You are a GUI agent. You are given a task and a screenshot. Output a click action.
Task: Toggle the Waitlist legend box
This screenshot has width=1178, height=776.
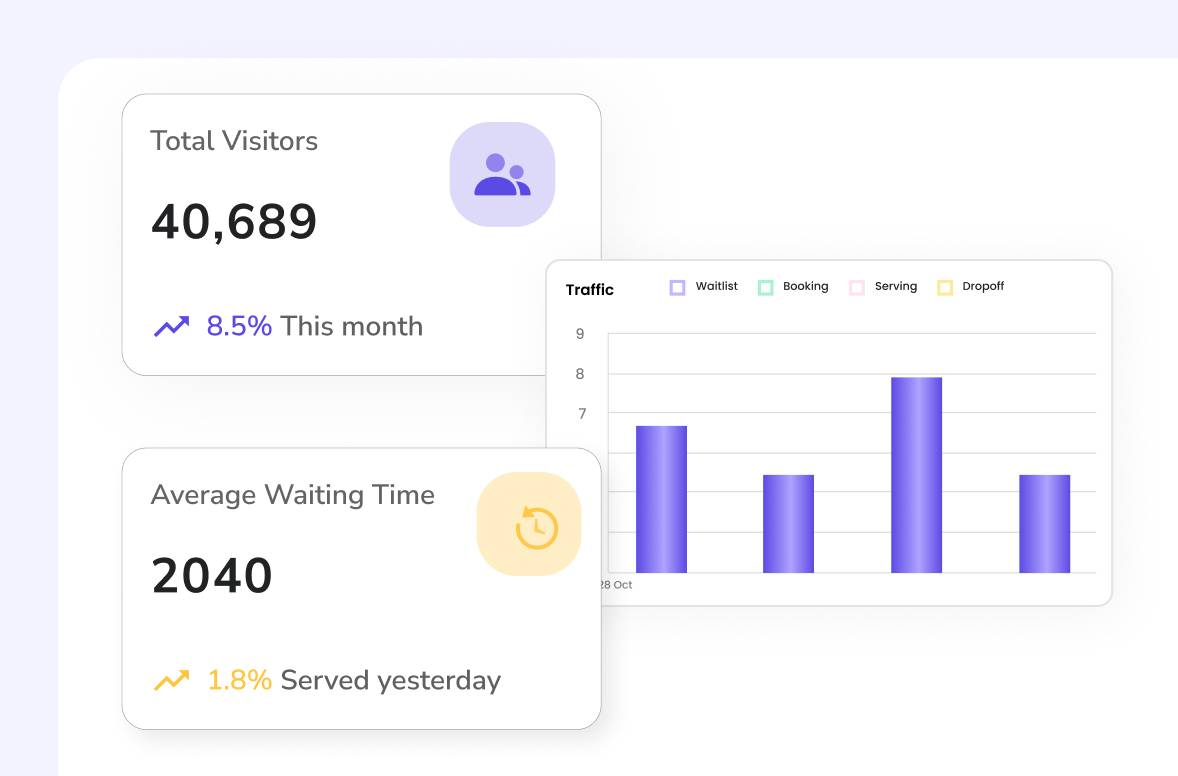[x=677, y=287]
